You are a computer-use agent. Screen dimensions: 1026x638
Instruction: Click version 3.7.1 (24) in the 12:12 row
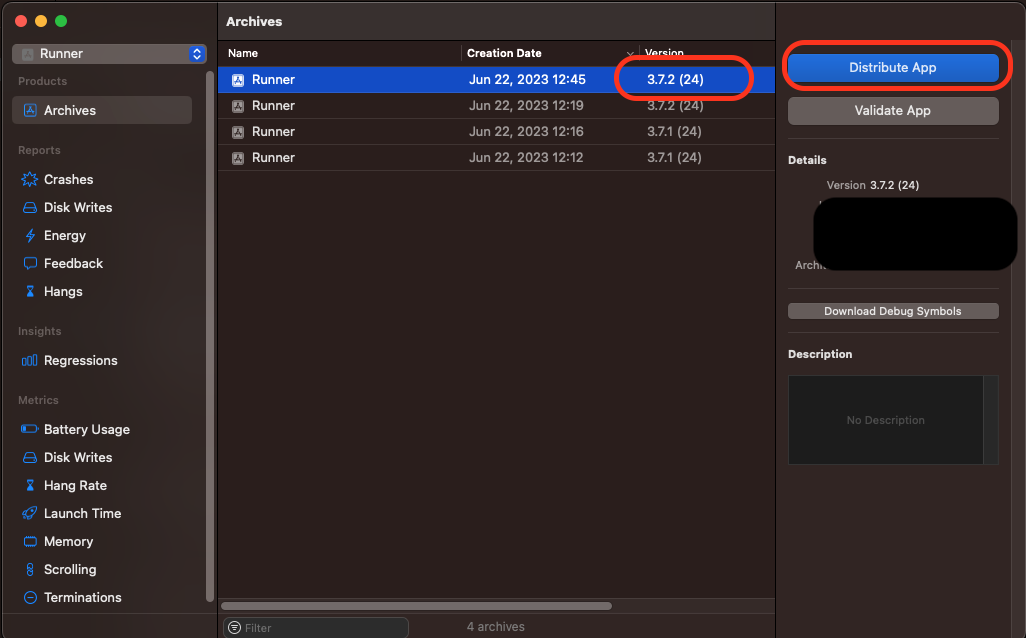tap(674, 158)
